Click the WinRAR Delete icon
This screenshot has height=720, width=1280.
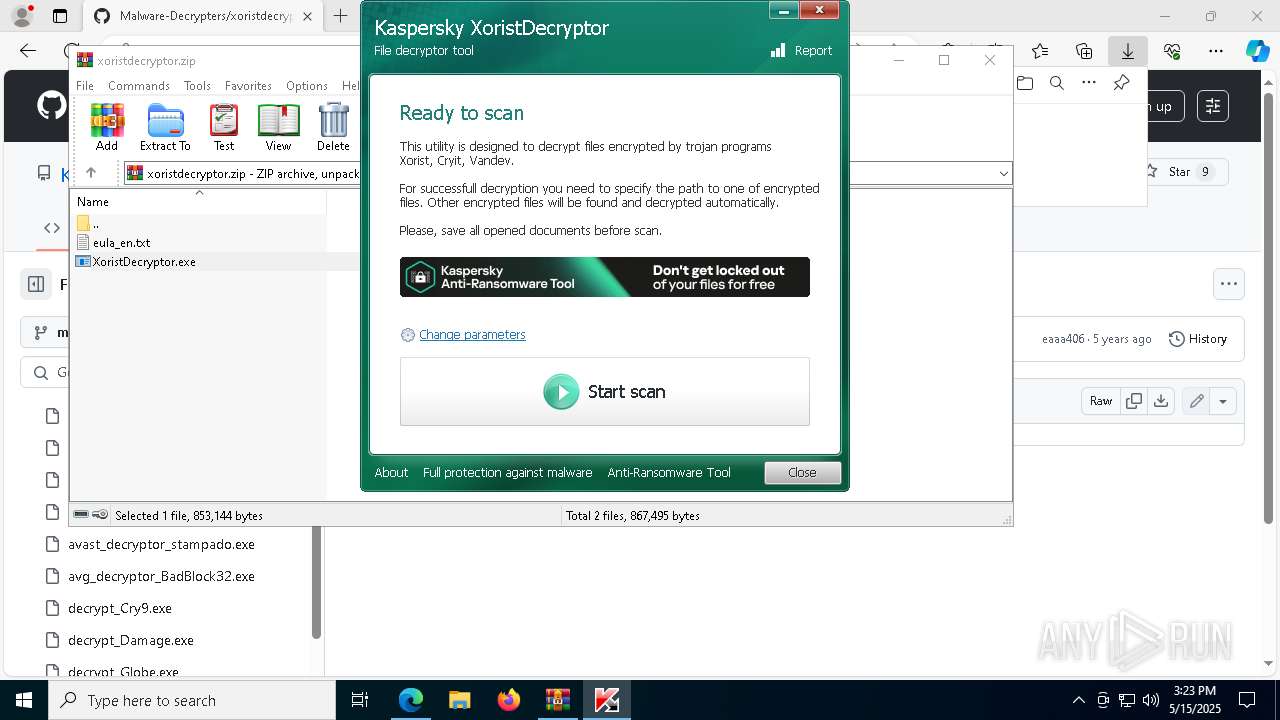coord(333,127)
